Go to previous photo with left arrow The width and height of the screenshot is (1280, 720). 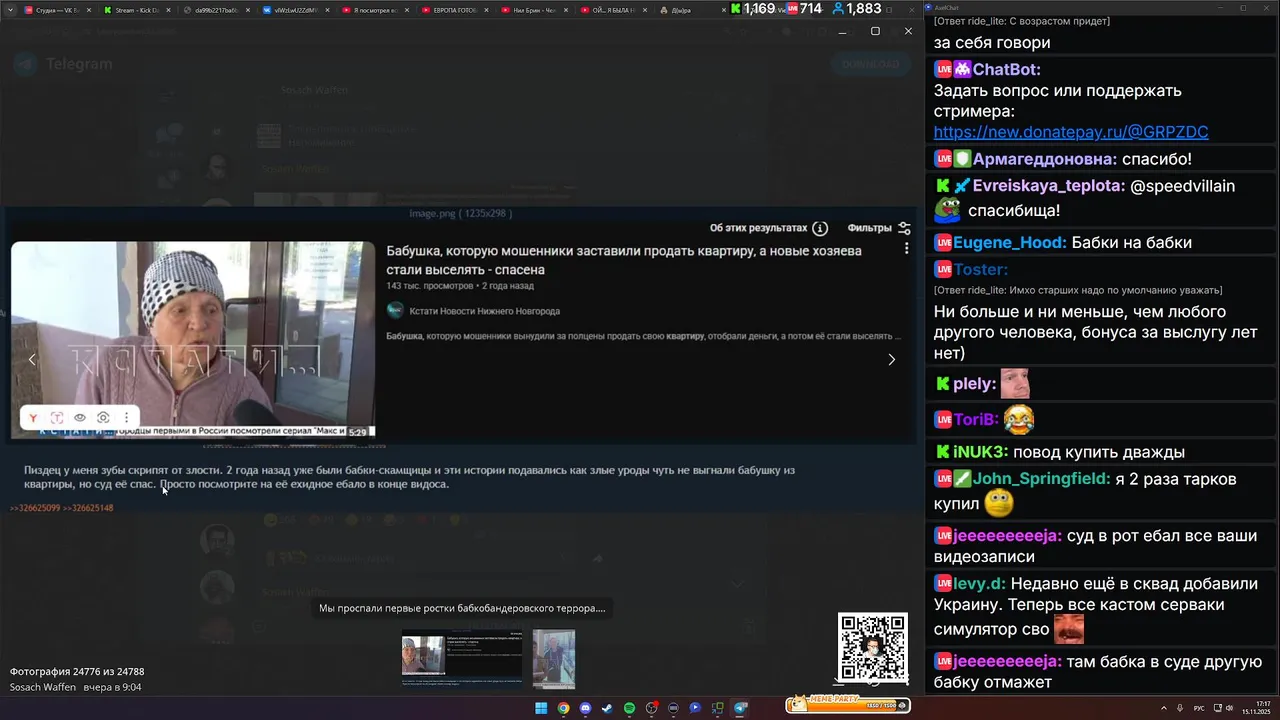pos(32,359)
